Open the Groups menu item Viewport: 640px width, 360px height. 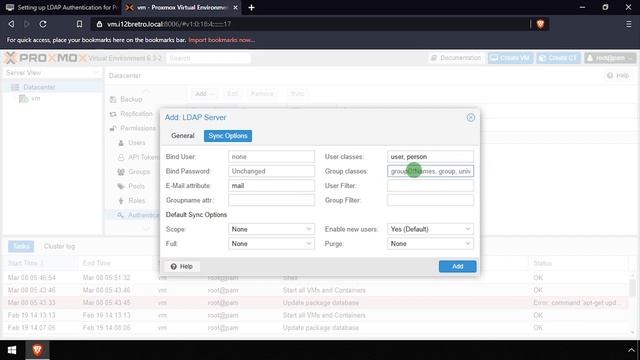click(139, 171)
